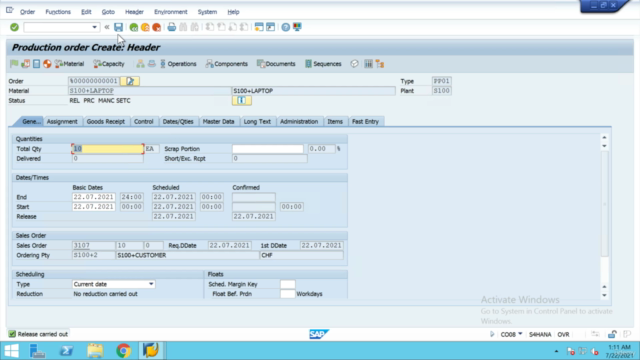Click the Print icon in toolbar
Viewport: 640px width, 360px height.
click(172, 27)
